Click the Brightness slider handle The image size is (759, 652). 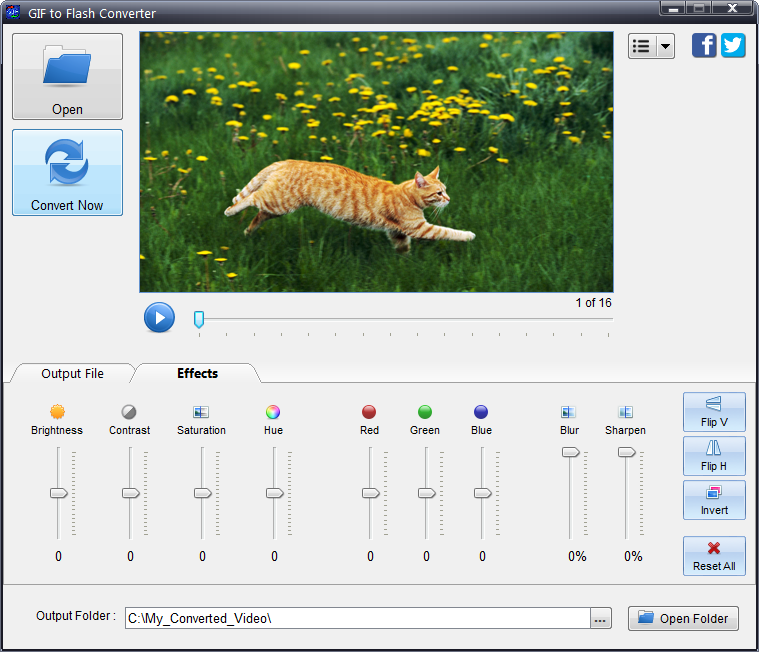point(59,493)
